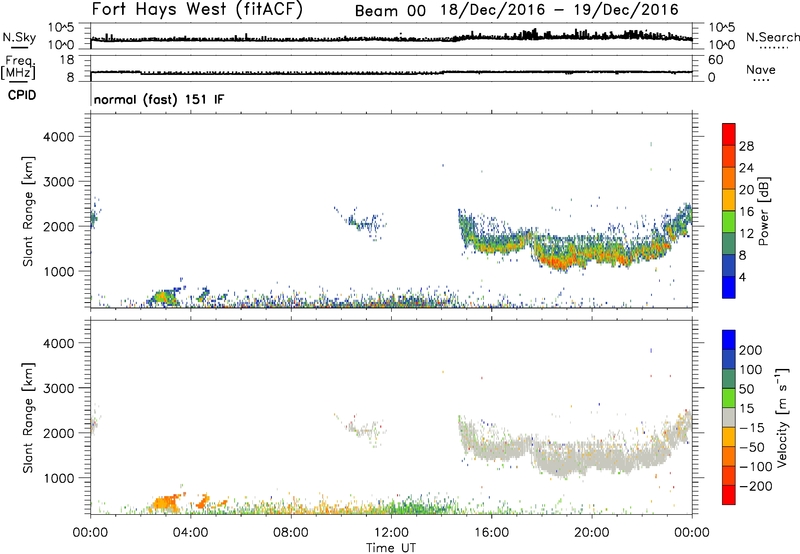Screen dimensions: 800x554
Task: Click "Slant Range [km]" on the velocity panel
Action: pos(28,418)
